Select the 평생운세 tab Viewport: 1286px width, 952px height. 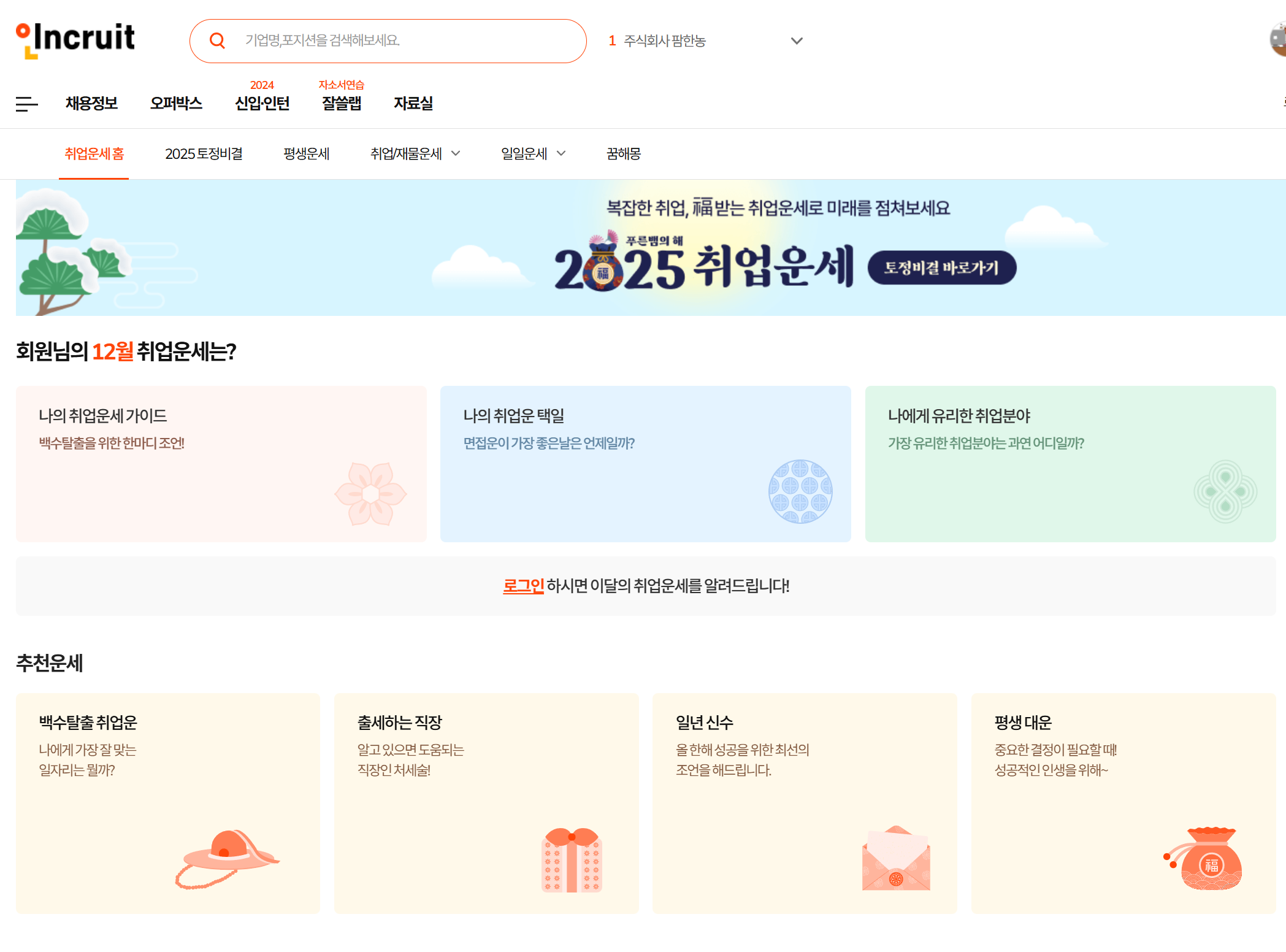[x=307, y=154]
